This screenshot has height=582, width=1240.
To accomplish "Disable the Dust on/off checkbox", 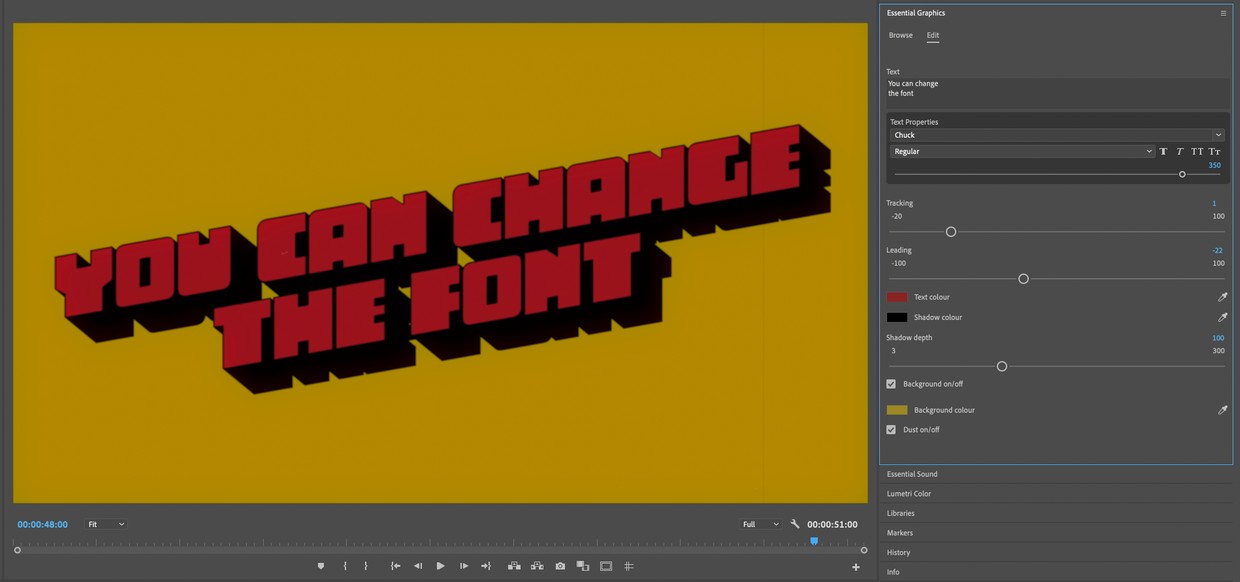I will coord(891,430).
